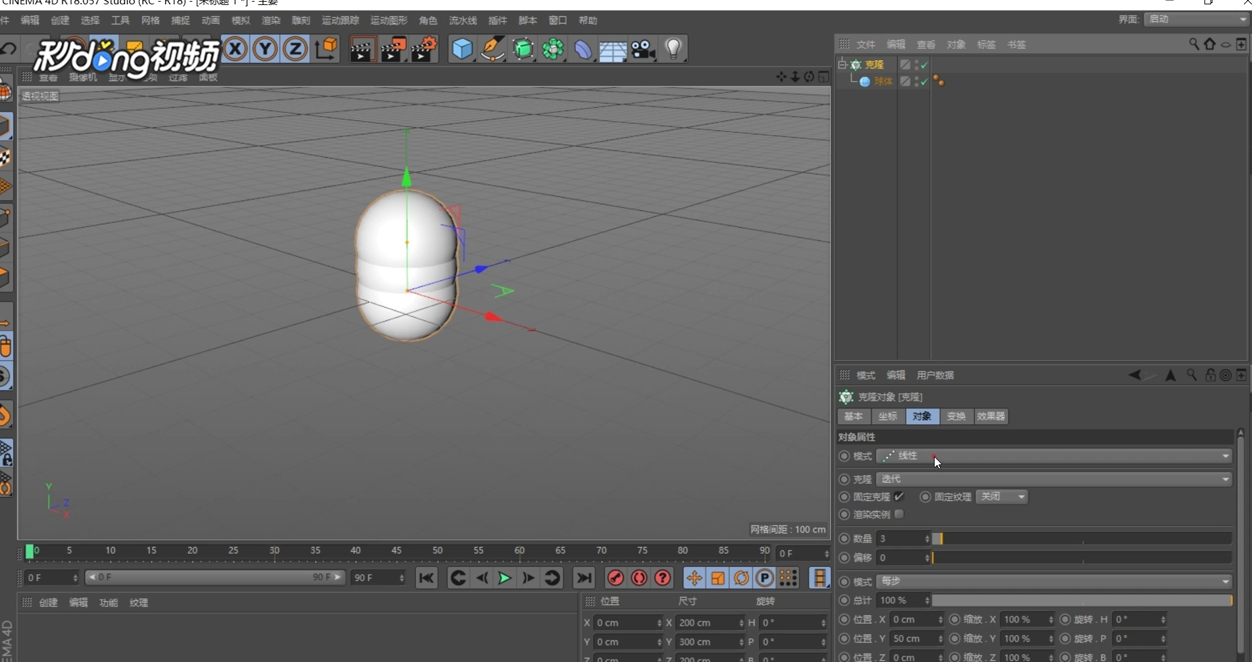Viewport: 1252px width, 662px height.
Task: Switch to the 效果器 tab
Action: click(x=991, y=416)
